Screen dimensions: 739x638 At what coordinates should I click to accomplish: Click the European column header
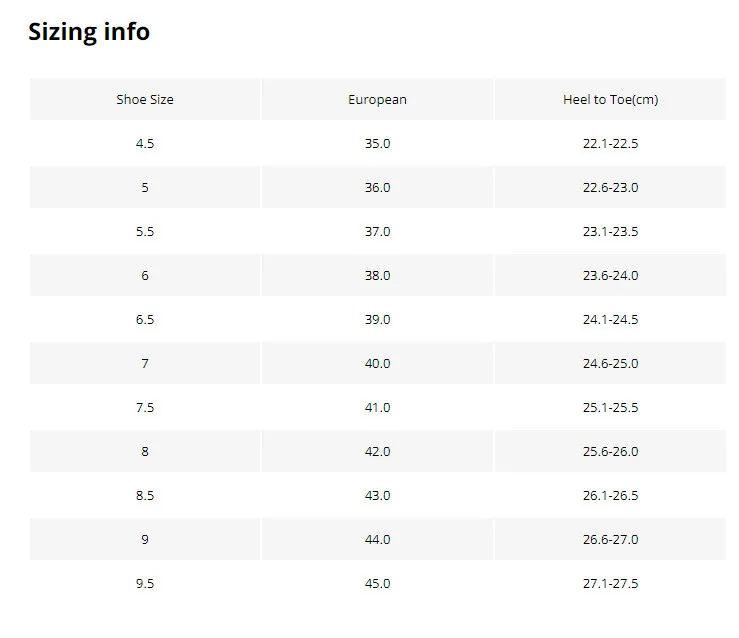(377, 100)
